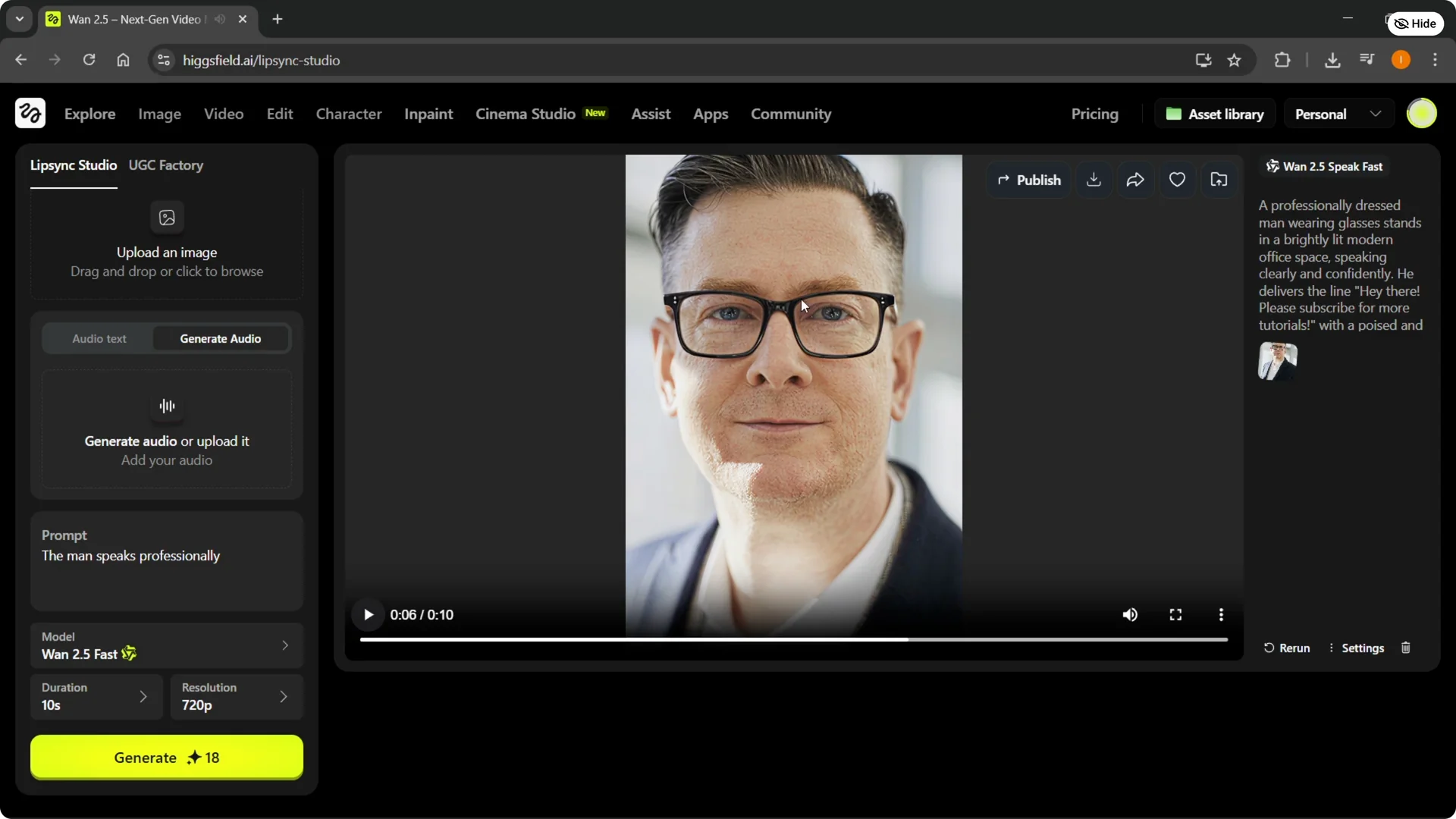This screenshot has width=1456, height=819.
Task: Click the Higgsfield logo icon
Action: [x=30, y=113]
